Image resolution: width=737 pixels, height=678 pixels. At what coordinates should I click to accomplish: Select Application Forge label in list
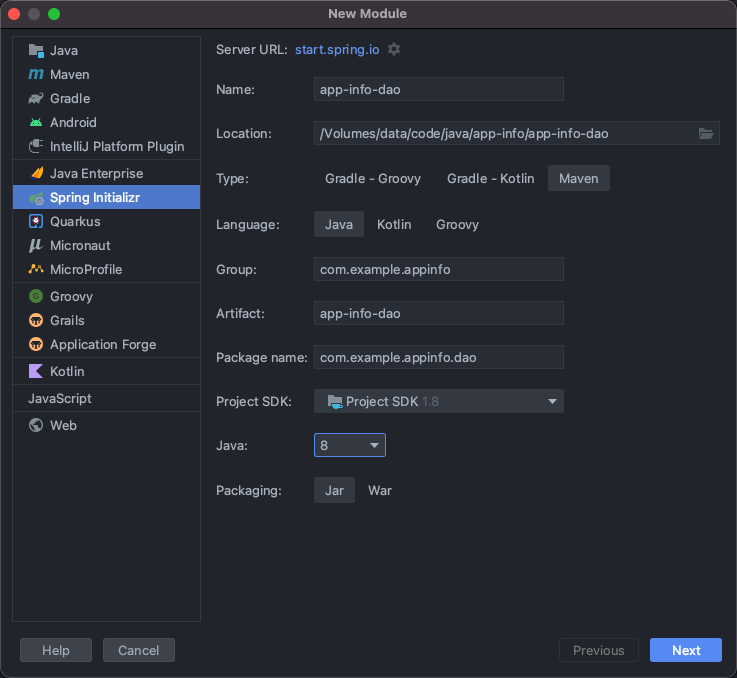point(103,345)
